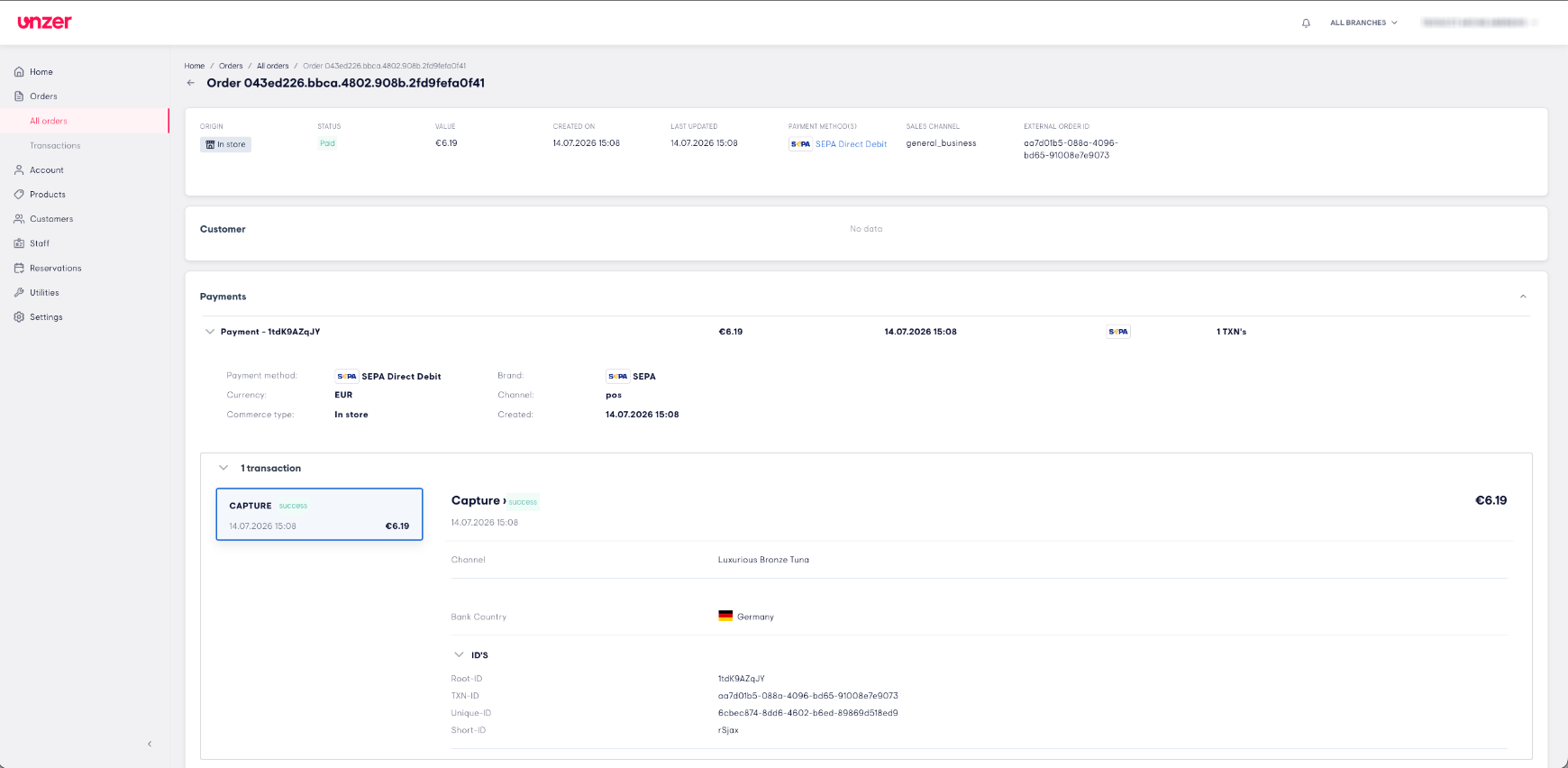Screen dimensions: 1568x768
Task: Click the Short-ID value rSjax
Action: [x=728, y=730]
